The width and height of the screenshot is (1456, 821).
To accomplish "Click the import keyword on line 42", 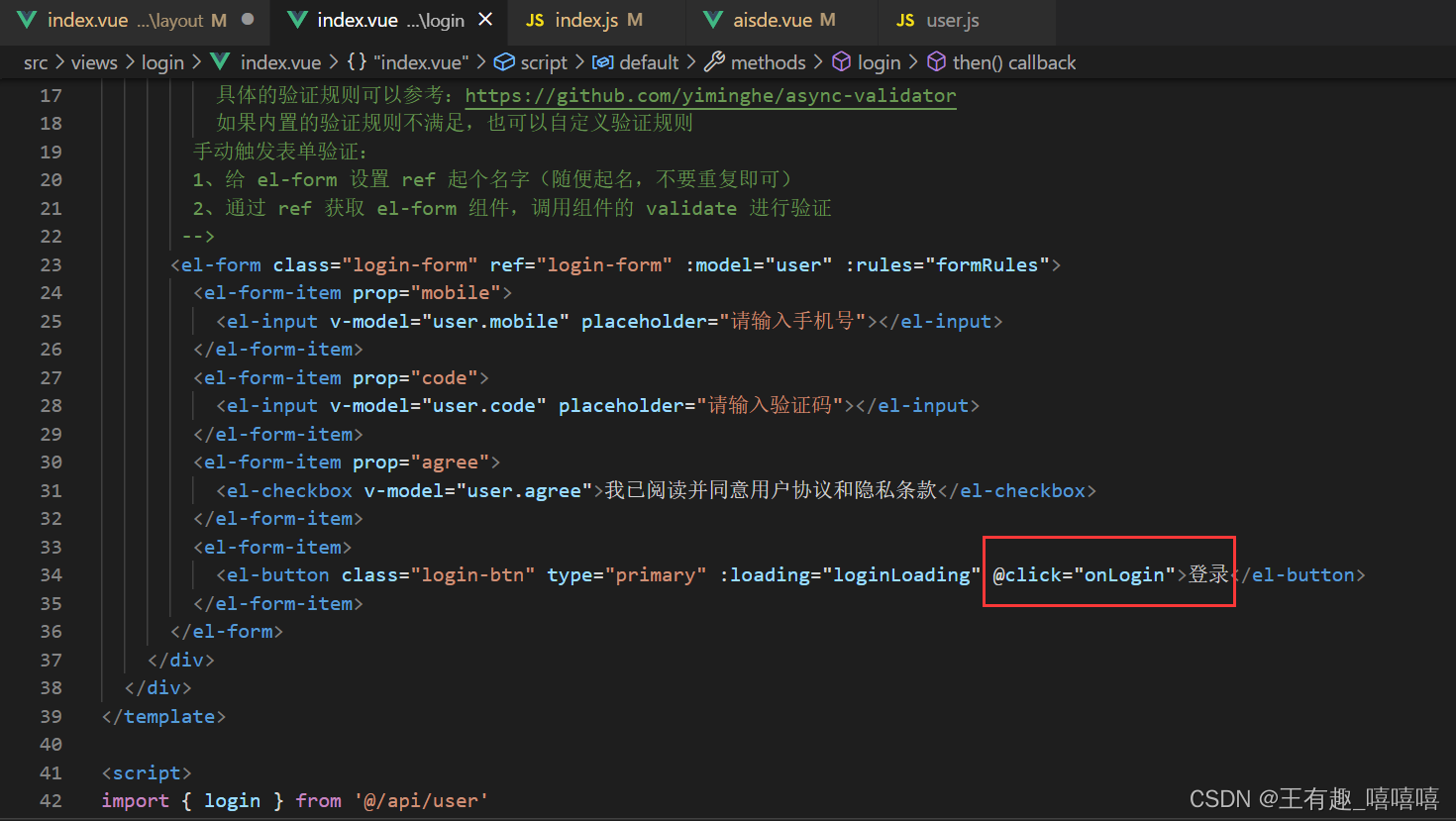I will tap(136, 801).
